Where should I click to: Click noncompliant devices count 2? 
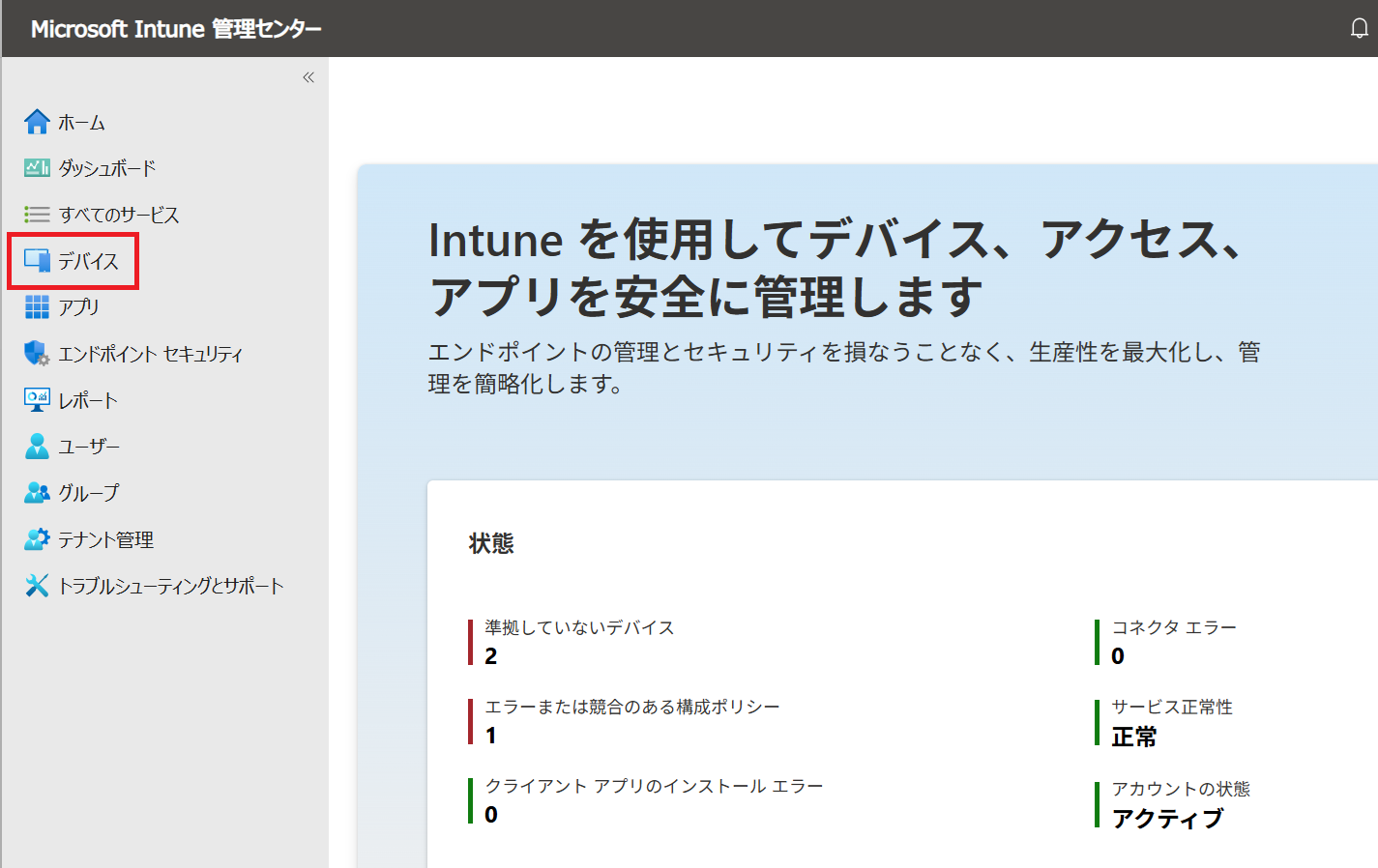tap(491, 656)
